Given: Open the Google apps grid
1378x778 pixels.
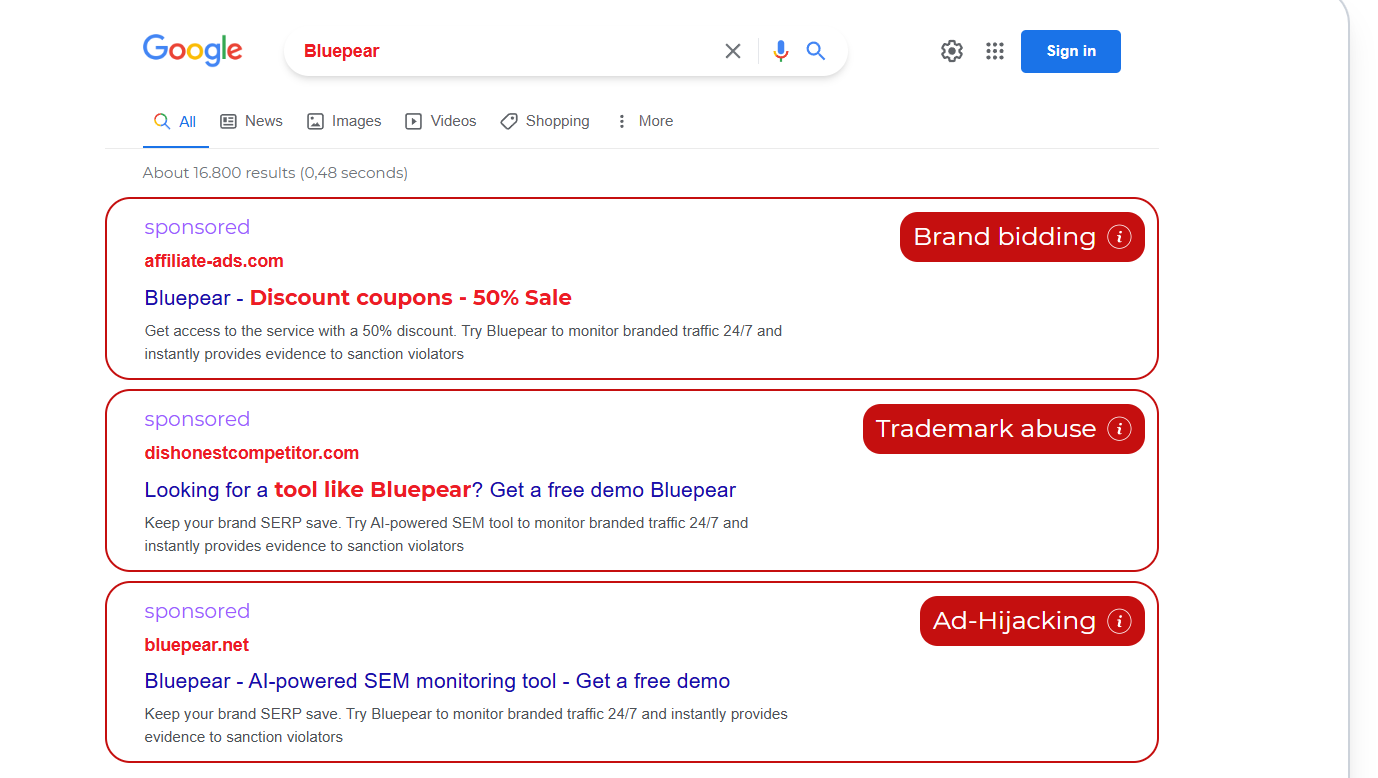Looking at the screenshot, I should 994,51.
